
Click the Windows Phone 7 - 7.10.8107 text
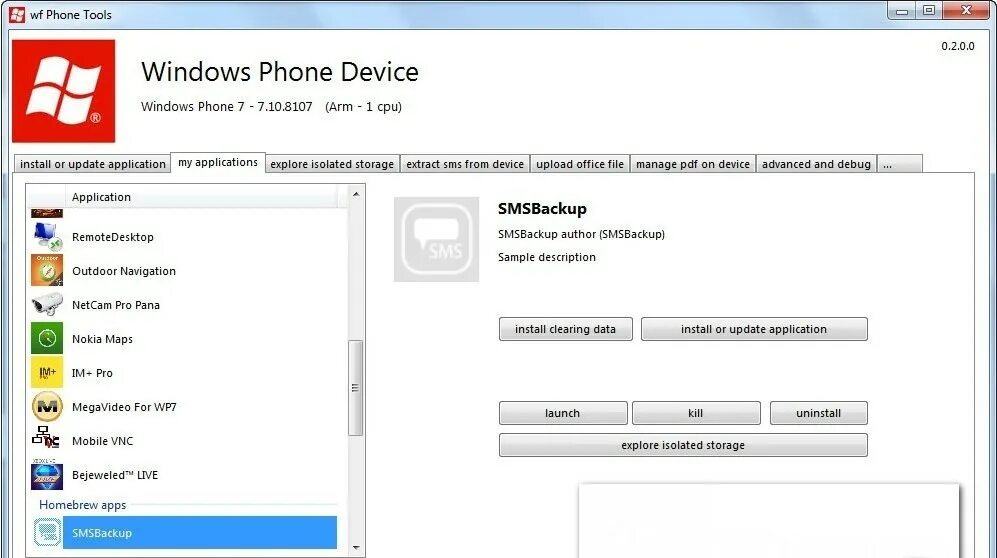point(226,107)
